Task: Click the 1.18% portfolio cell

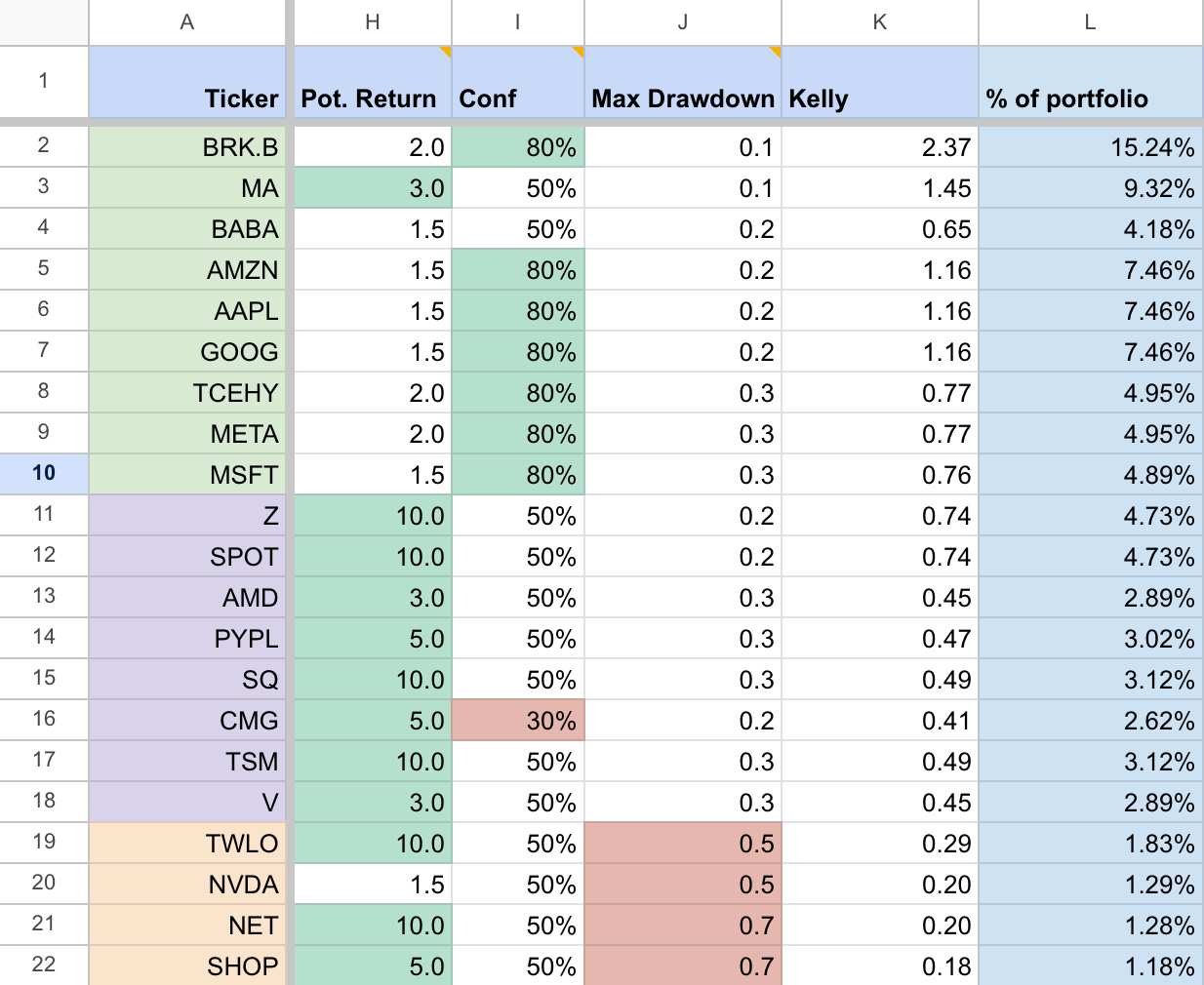Action: pos(1091,965)
